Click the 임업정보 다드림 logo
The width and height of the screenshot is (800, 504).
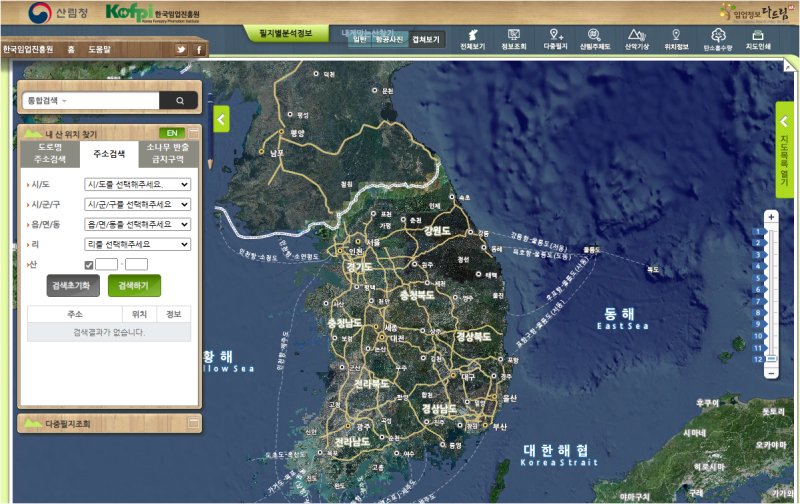coord(755,13)
